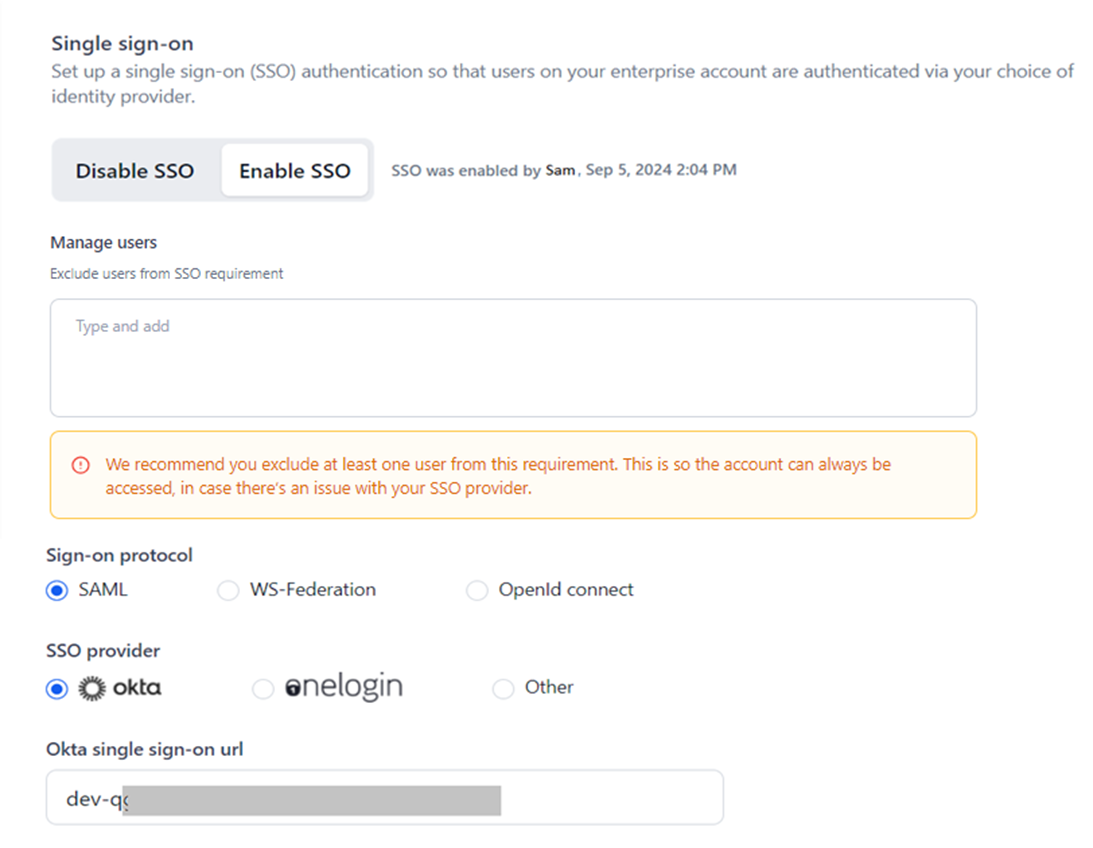This screenshot has width=1093, height=848.
Task: Click the user name Sam in the status text
Action: (x=560, y=170)
